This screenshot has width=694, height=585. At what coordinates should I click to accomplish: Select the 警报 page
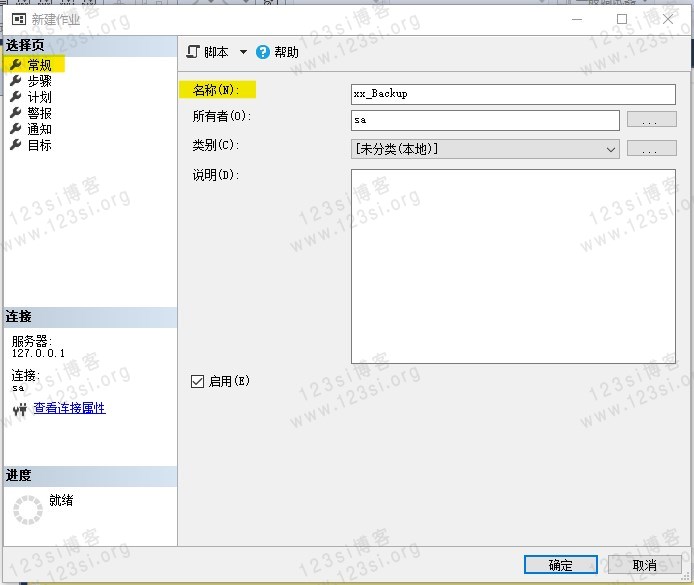point(40,113)
